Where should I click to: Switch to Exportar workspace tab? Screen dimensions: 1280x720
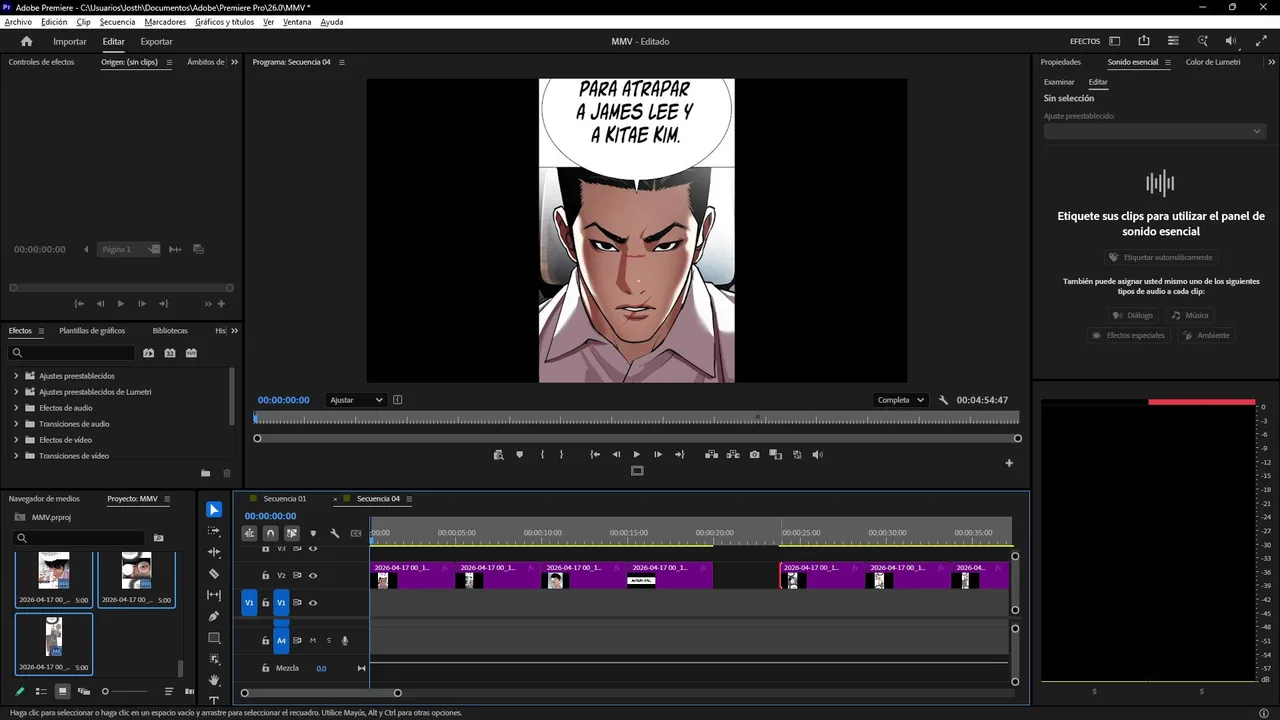click(156, 41)
